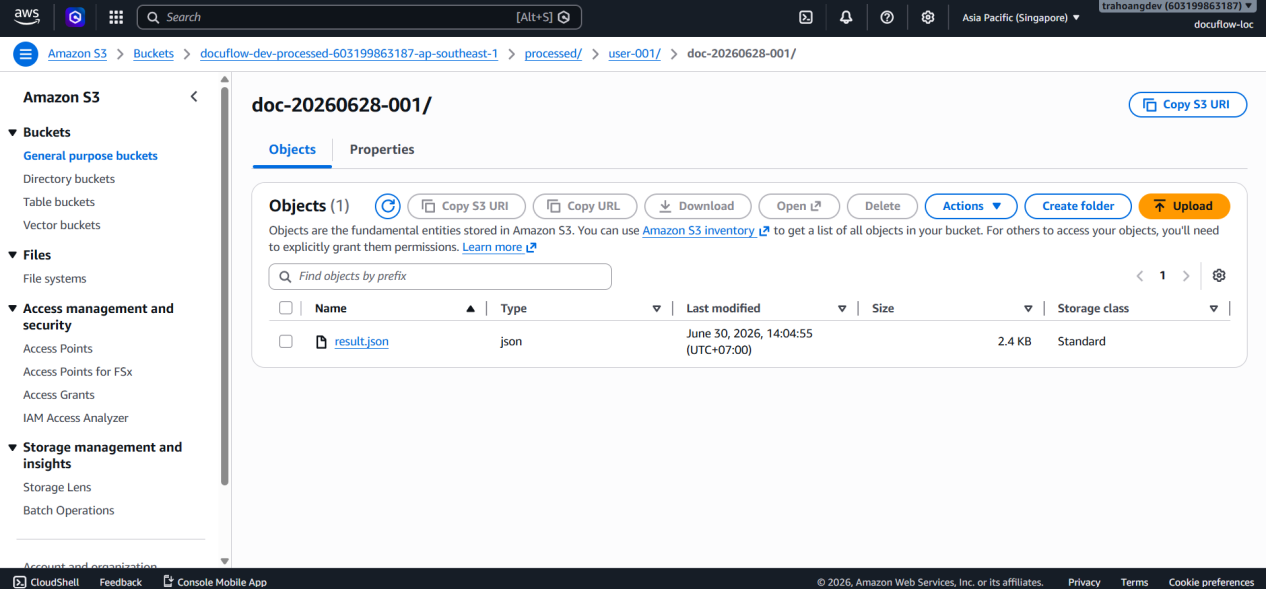Open the Actions dropdown
Image resolution: width=1266 pixels, height=589 pixels.
[x=971, y=206]
